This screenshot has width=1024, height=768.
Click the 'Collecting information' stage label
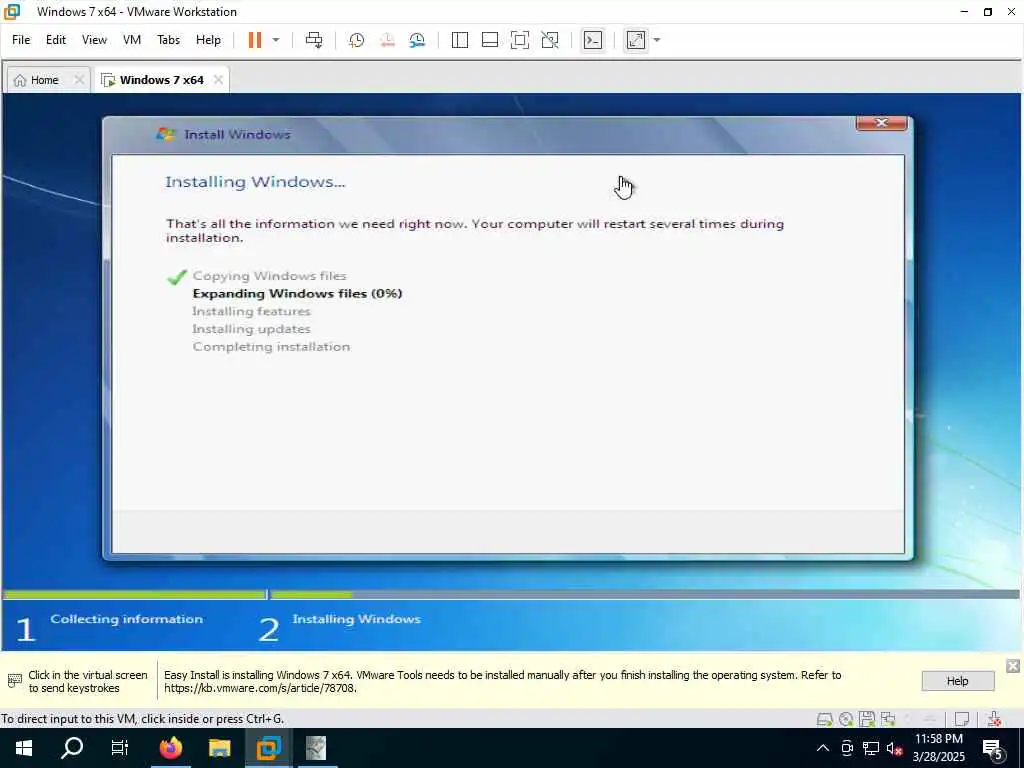(127, 619)
